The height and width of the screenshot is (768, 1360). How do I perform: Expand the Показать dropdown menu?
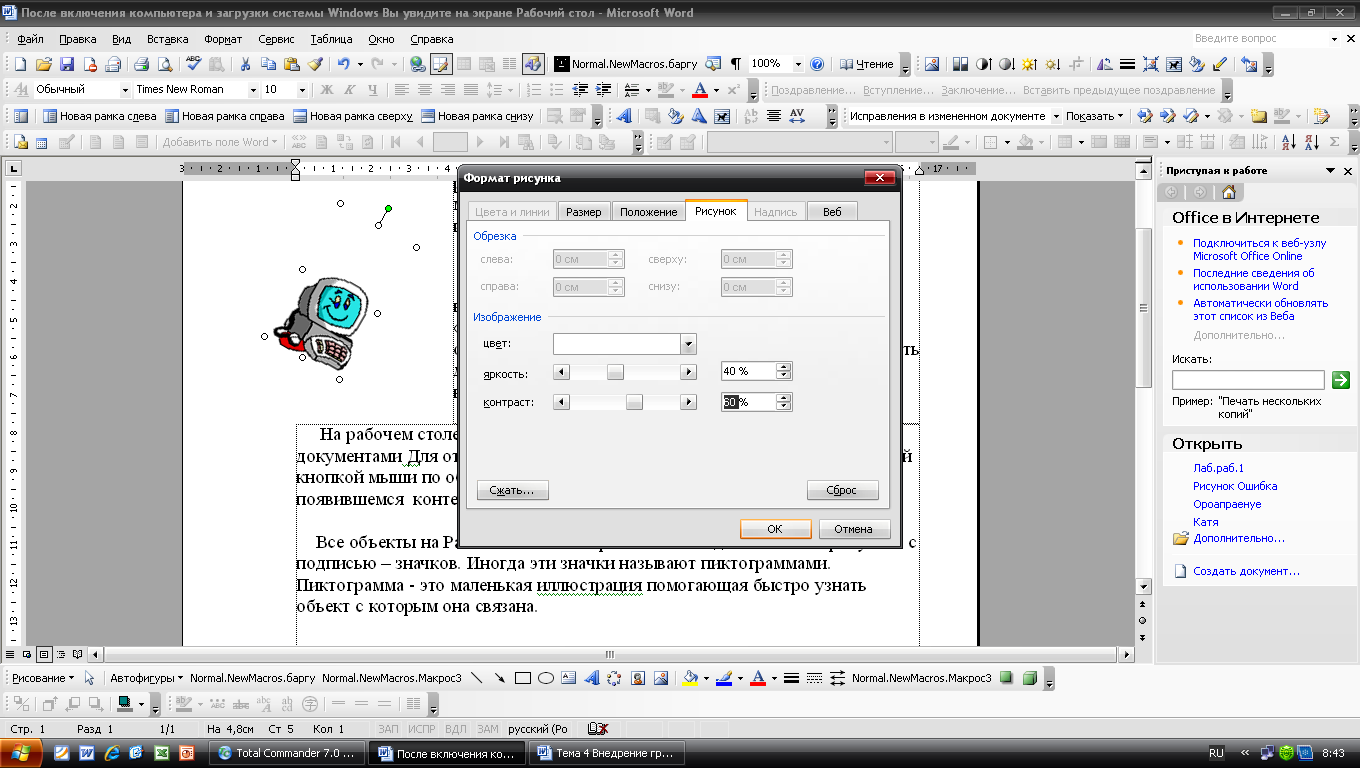click(x=1096, y=116)
